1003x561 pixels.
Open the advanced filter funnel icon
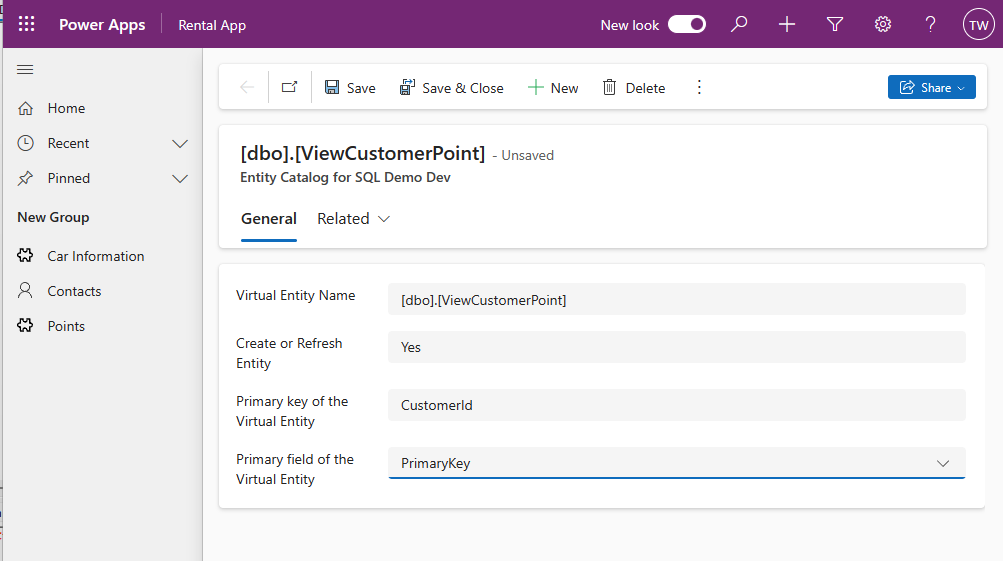point(835,24)
